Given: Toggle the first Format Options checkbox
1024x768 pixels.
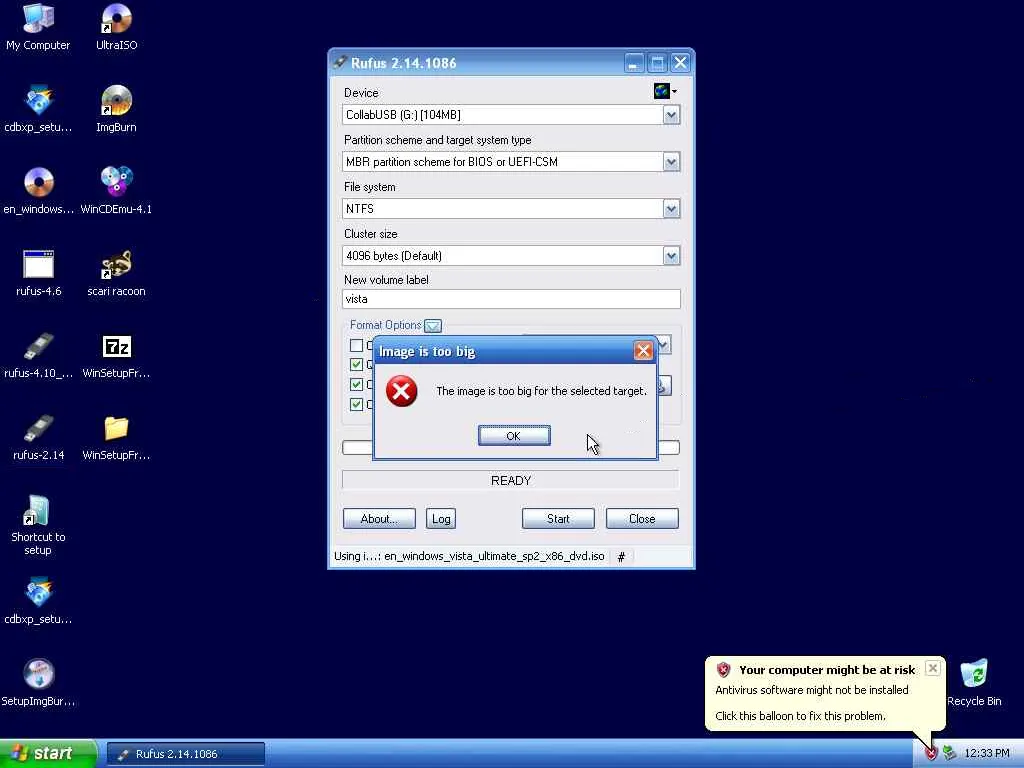Looking at the screenshot, I should tap(356, 345).
